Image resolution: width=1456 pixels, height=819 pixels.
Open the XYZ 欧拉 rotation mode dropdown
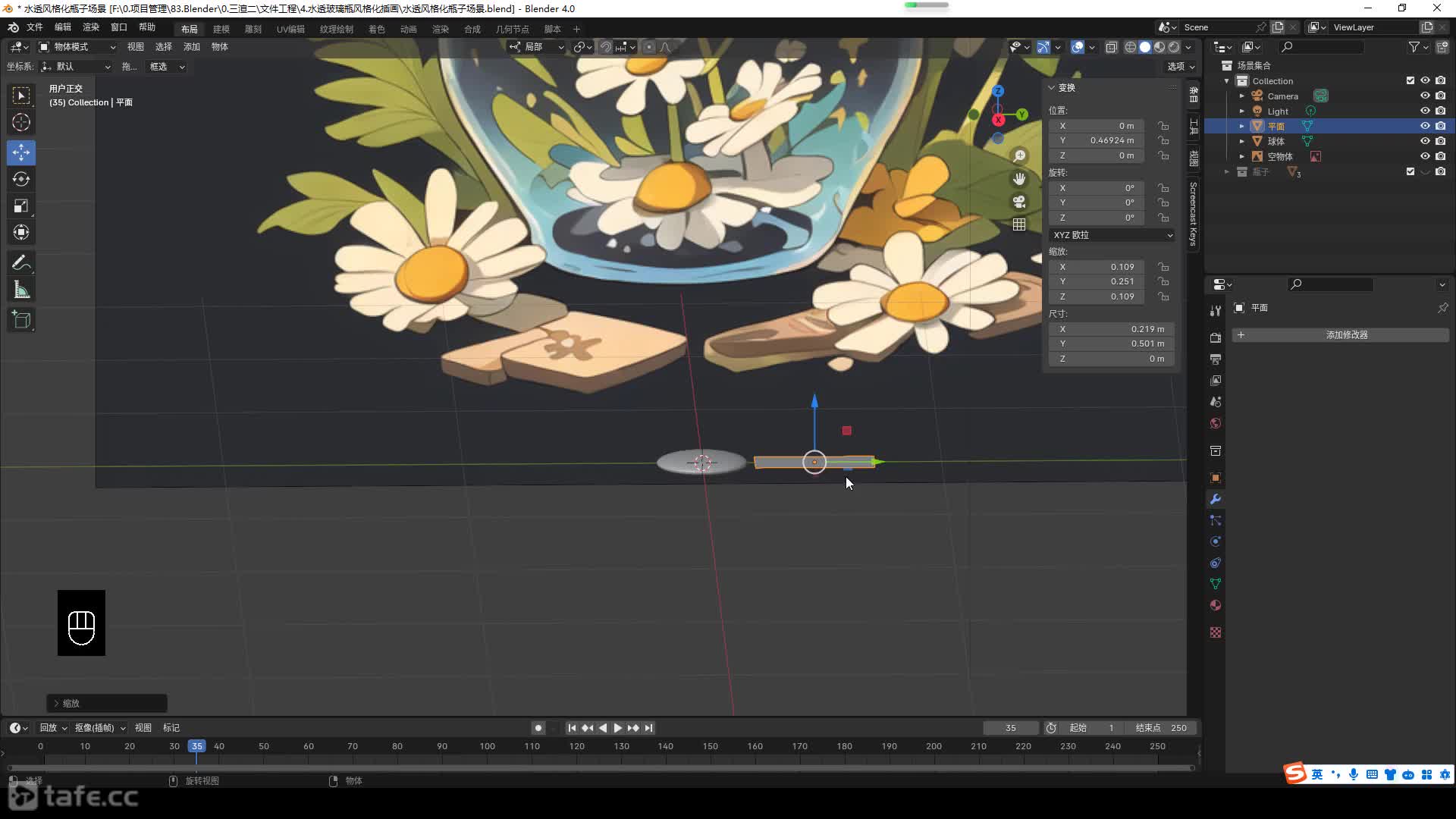click(x=1112, y=235)
